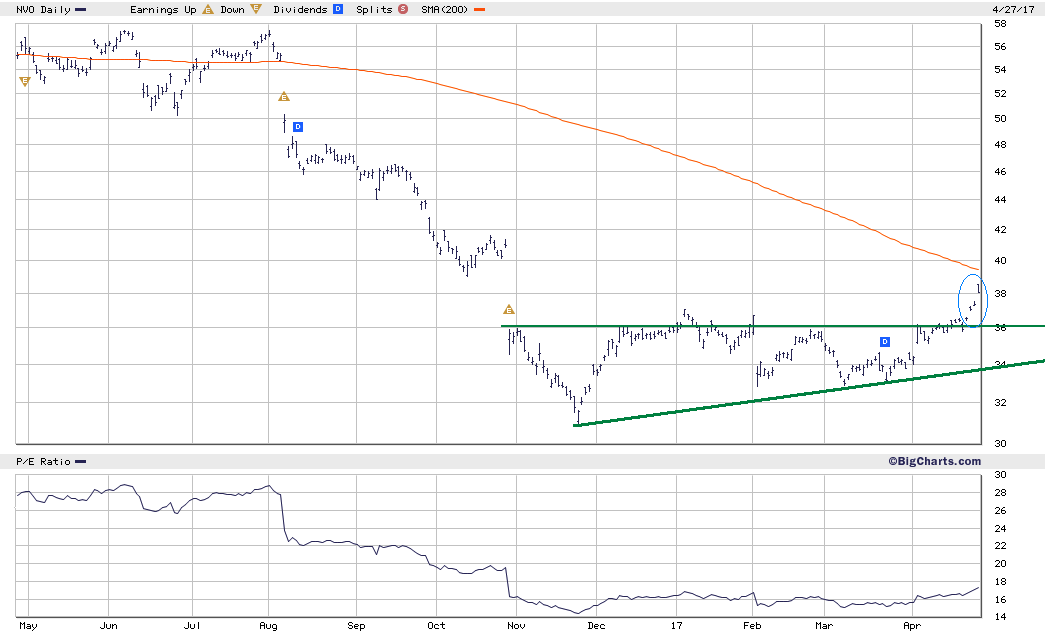The height and width of the screenshot is (635, 1045).
Task: Click the 24 P/E axis label
Action: coord(1000,529)
